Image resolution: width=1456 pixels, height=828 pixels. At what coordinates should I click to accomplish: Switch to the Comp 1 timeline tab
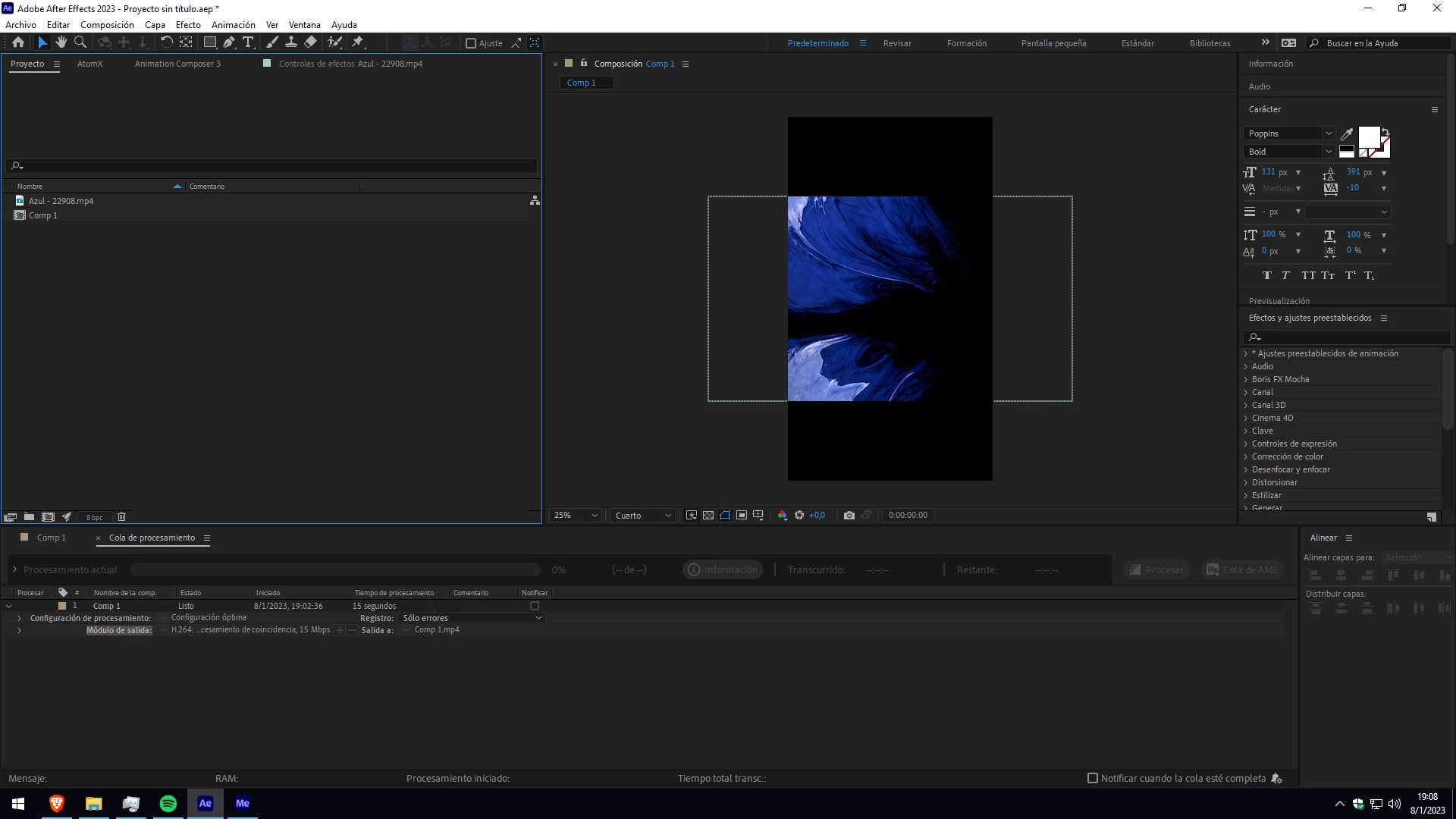pyautogui.click(x=51, y=538)
